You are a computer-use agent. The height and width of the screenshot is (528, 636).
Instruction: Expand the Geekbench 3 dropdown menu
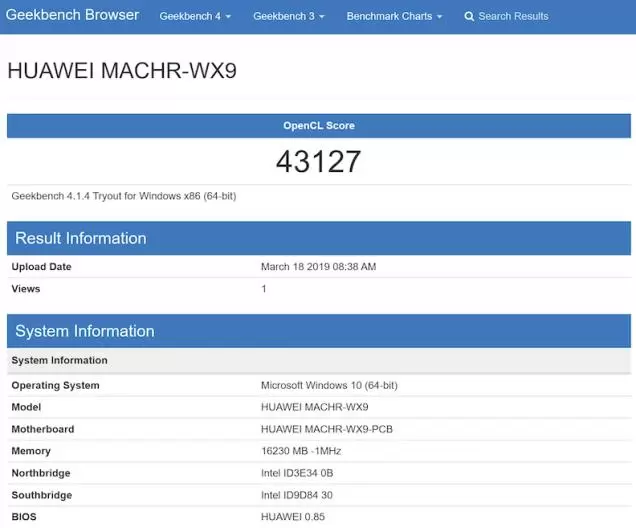[288, 17]
